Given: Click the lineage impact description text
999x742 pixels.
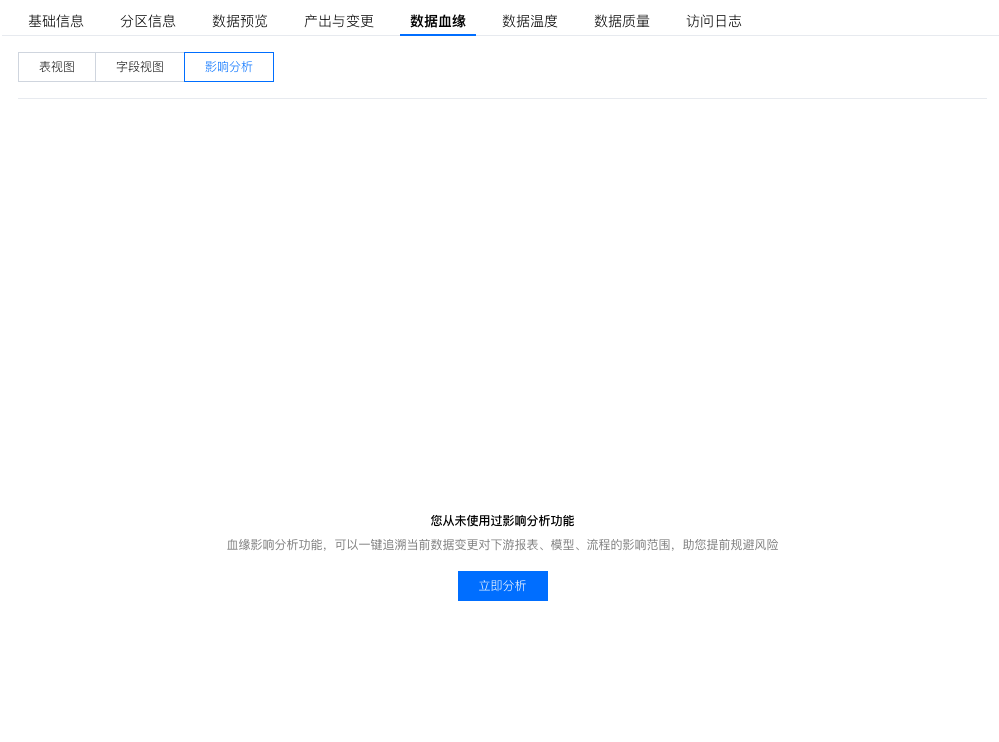Looking at the screenshot, I should (502, 544).
